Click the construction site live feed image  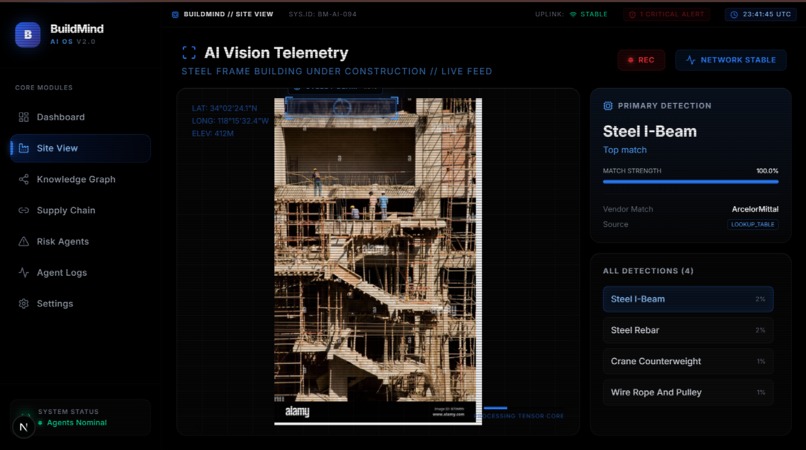(x=378, y=261)
